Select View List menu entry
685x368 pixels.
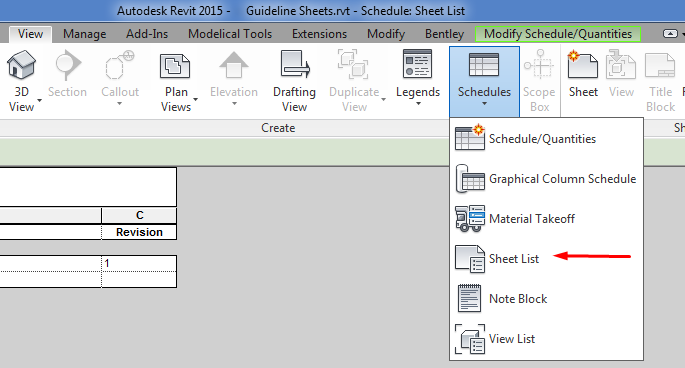546,339
